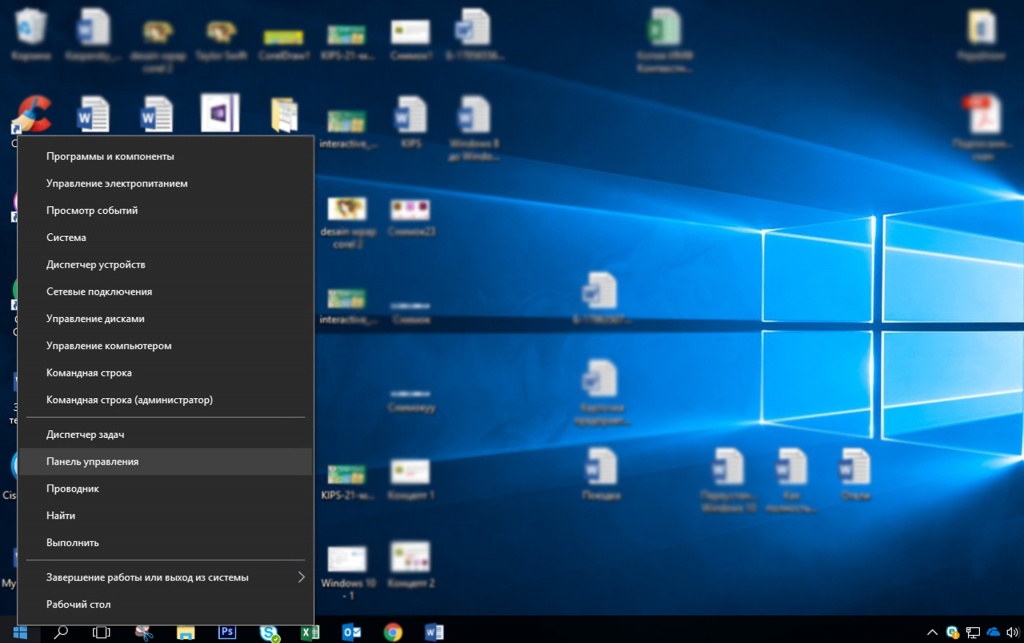Select the yellow folder desktop icon
This screenshot has width=1024, height=643.
pyautogui.click(x=284, y=115)
